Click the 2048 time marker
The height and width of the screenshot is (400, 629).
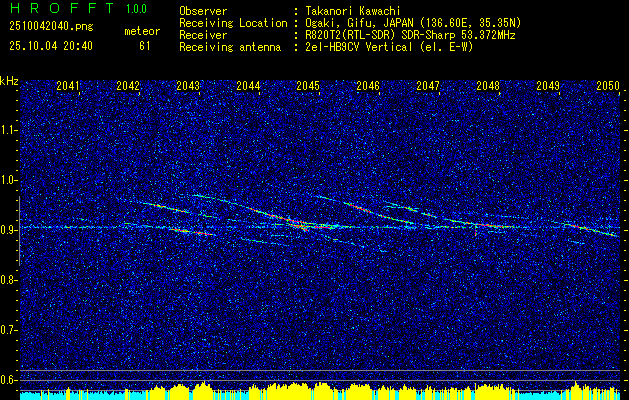point(488,86)
